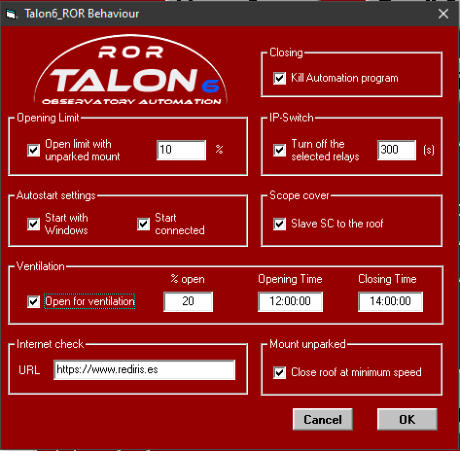Screen dimensions: 460x451
Task: Click the Cancel button
Action: pos(323,419)
